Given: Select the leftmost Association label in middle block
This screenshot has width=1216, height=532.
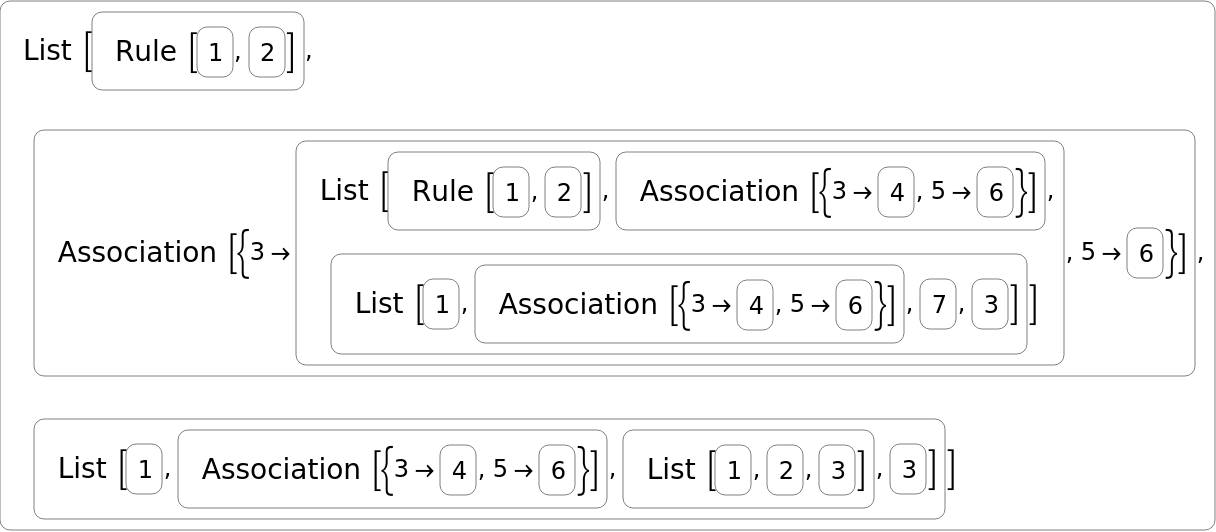Looking at the screenshot, I should [x=137, y=253].
